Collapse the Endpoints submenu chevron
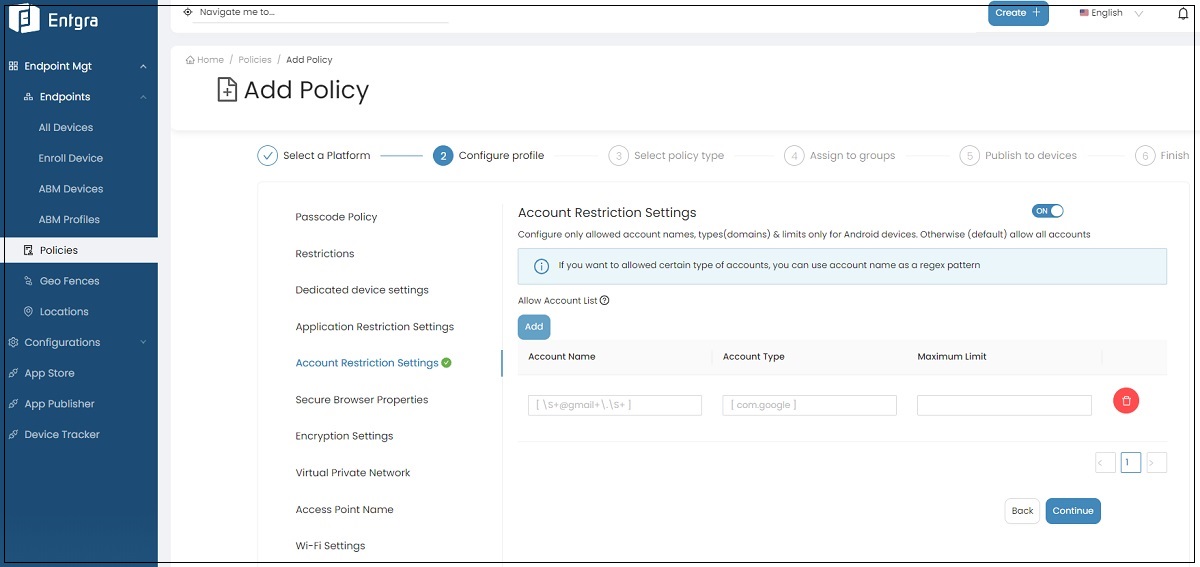This screenshot has width=1200, height=567. [143, 97]
